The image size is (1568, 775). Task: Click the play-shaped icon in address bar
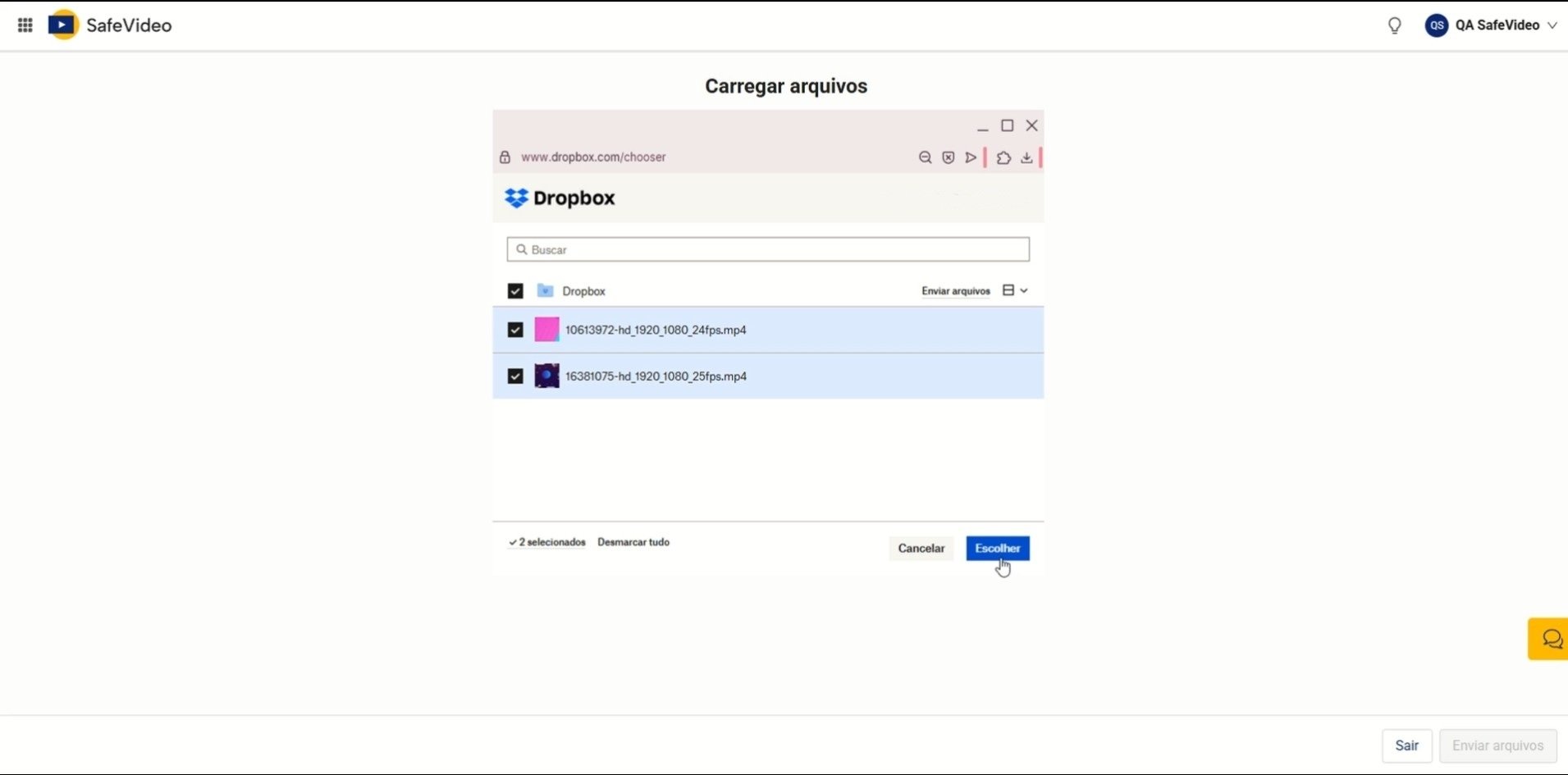[x=971, y=157]
